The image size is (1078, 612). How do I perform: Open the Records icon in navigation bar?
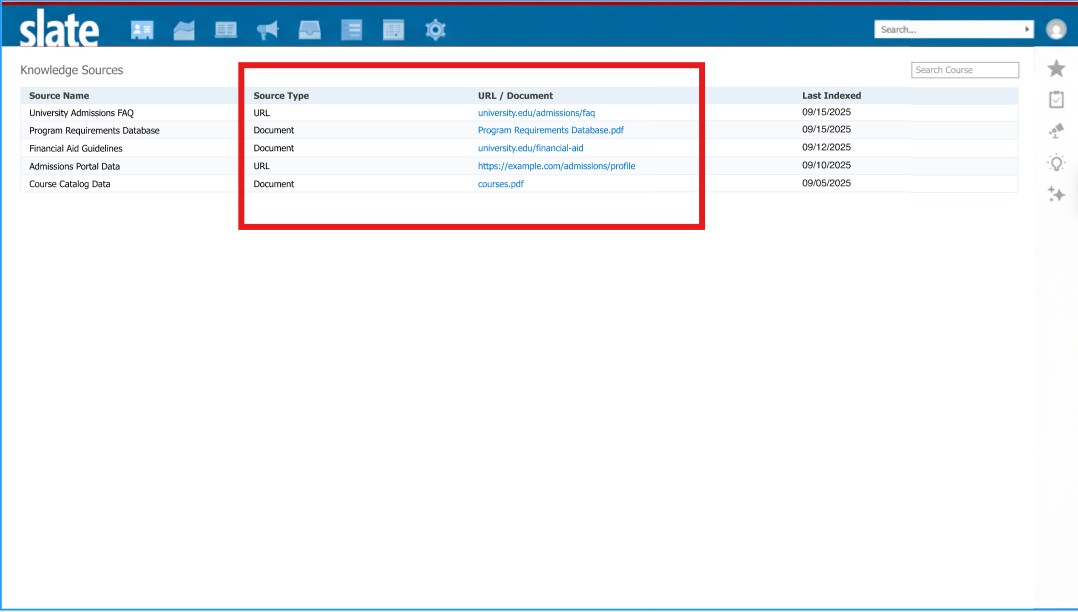(142, 29)
